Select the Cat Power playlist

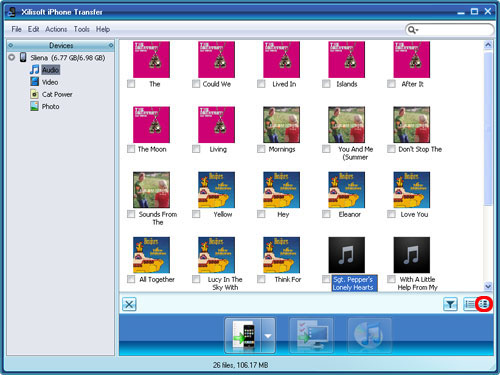57,94
